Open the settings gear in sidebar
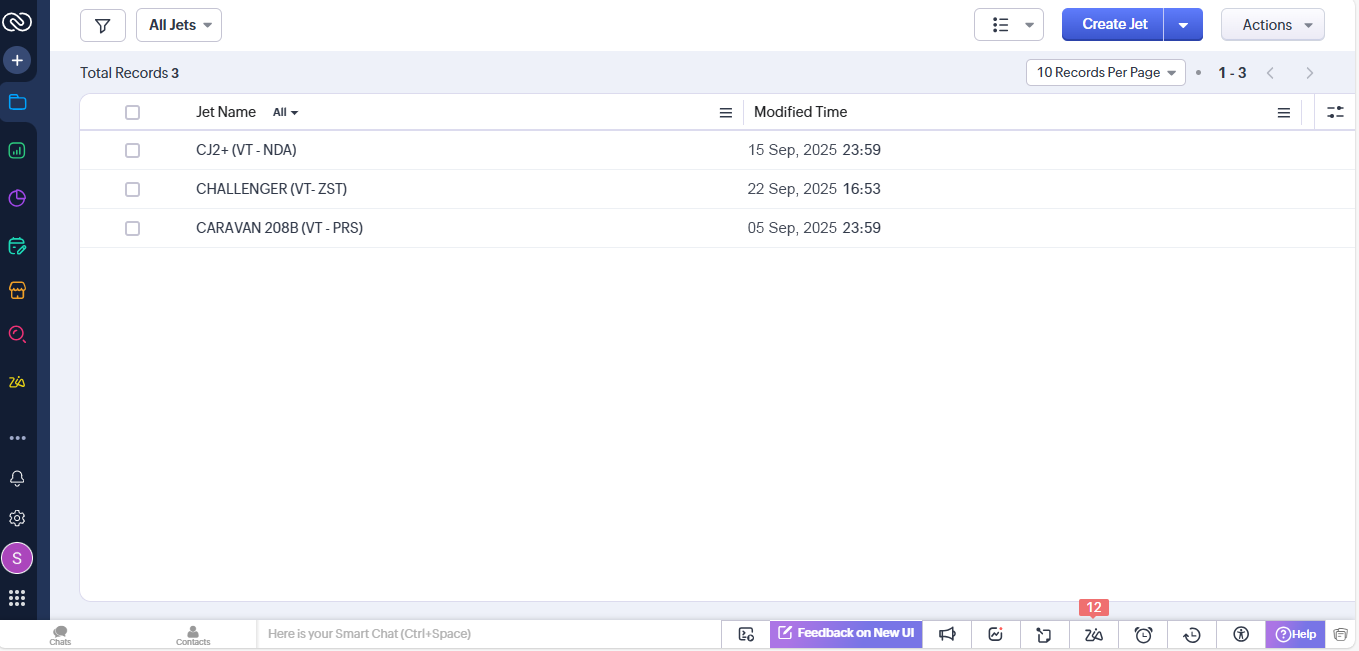 [x=17, y=518]
